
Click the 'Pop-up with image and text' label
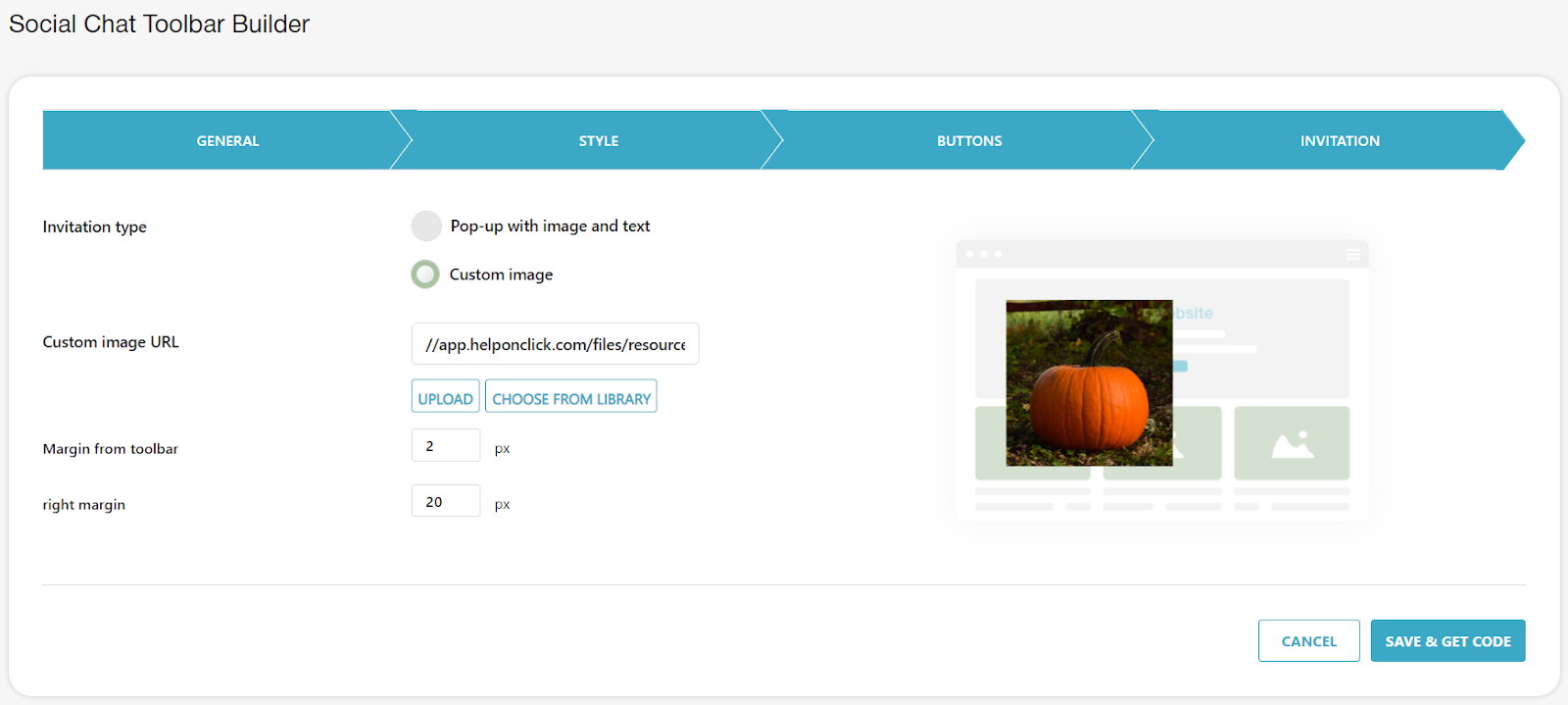pyautogui.click(x=550, y=226)
